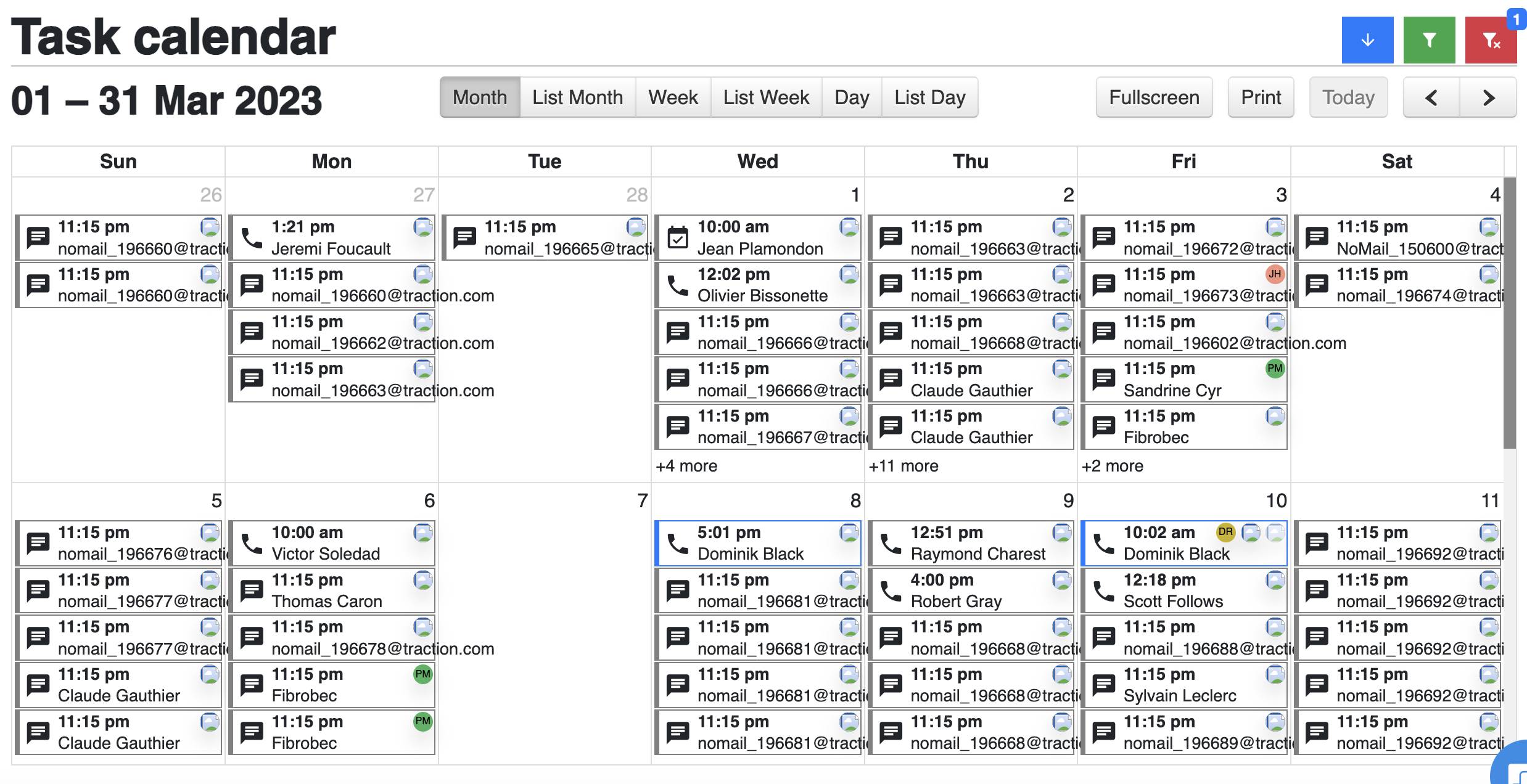Viewport: 1527px width, 784px height.
Task: Click the red clear filter button
Action: [1490, 41]
